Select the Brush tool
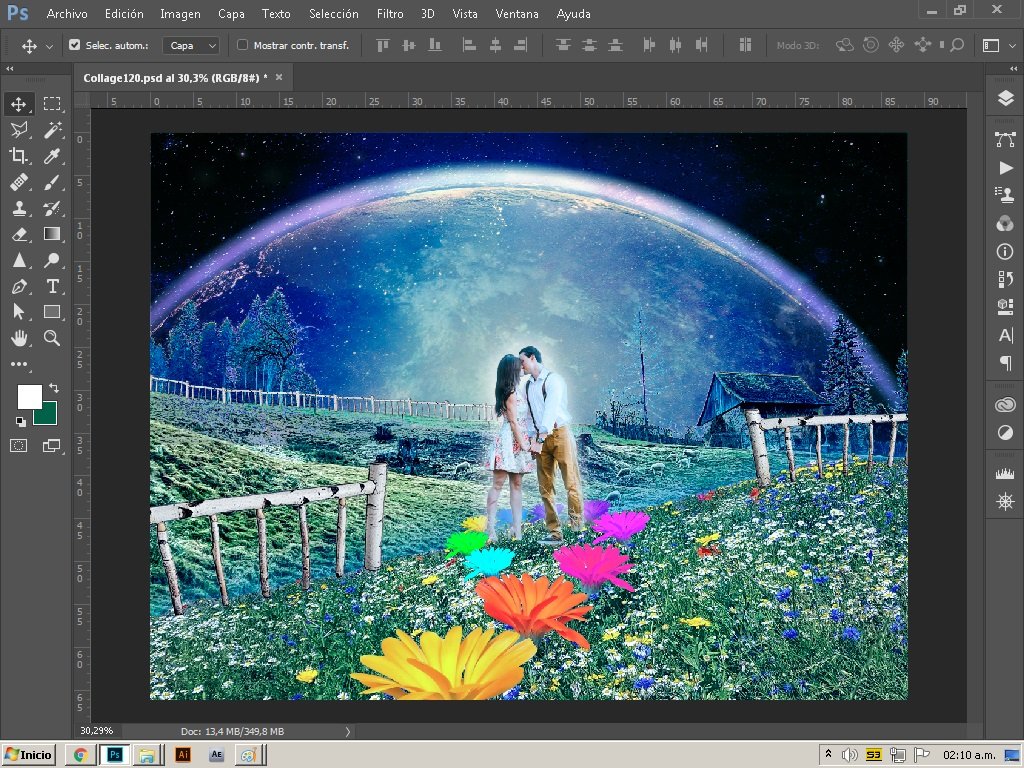Image resolution: width=1024 pixels, height=768 pixels. pyautogui.click(x=52, y=182)
